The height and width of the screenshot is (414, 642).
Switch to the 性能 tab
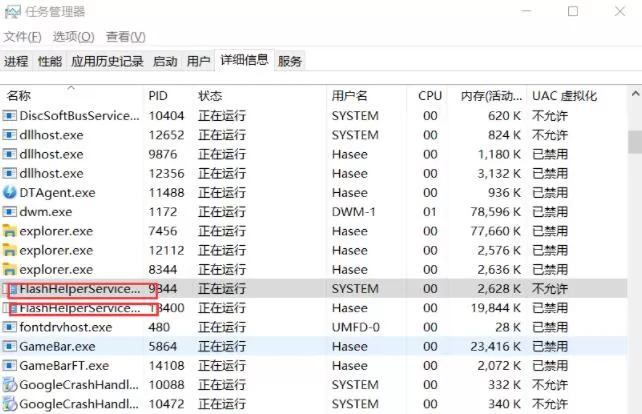(50, 61)
